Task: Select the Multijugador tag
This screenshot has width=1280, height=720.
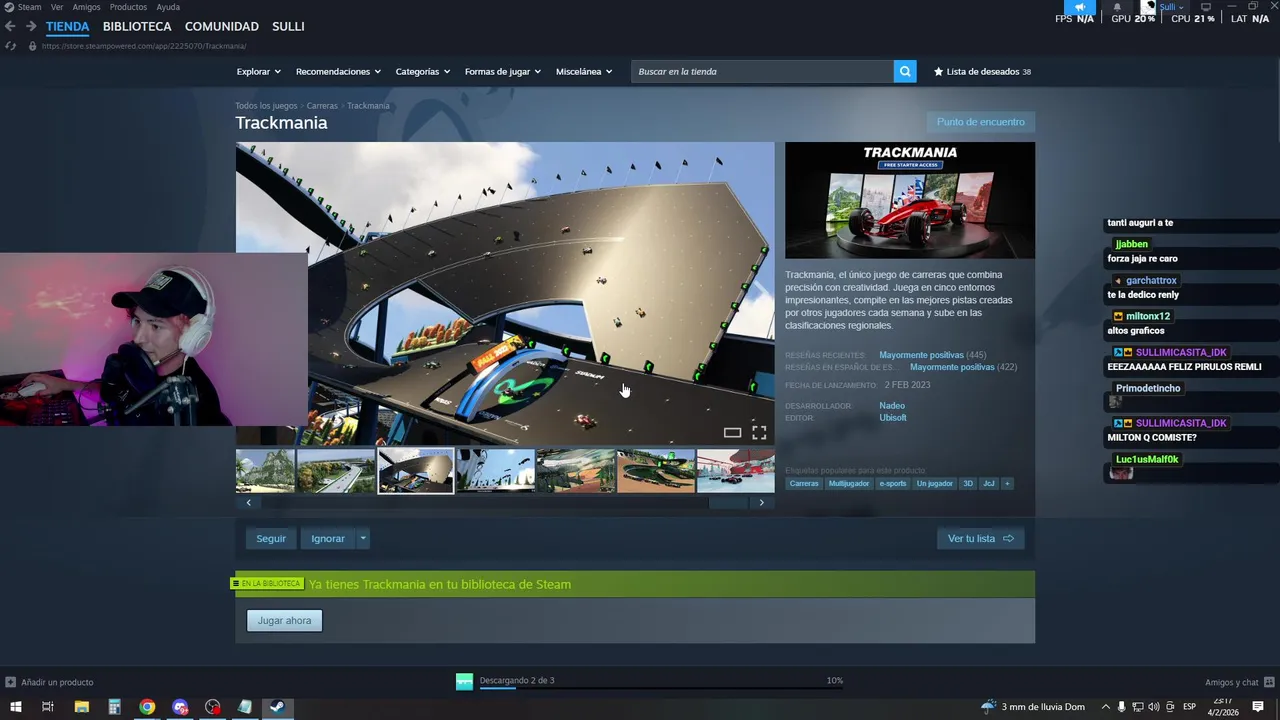Action: click(849, 483)
